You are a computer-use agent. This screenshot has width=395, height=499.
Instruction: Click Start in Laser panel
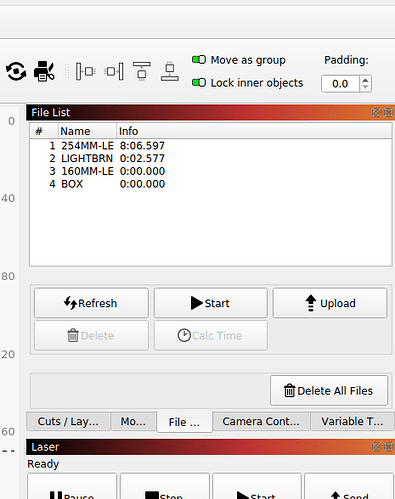point(257,486)
